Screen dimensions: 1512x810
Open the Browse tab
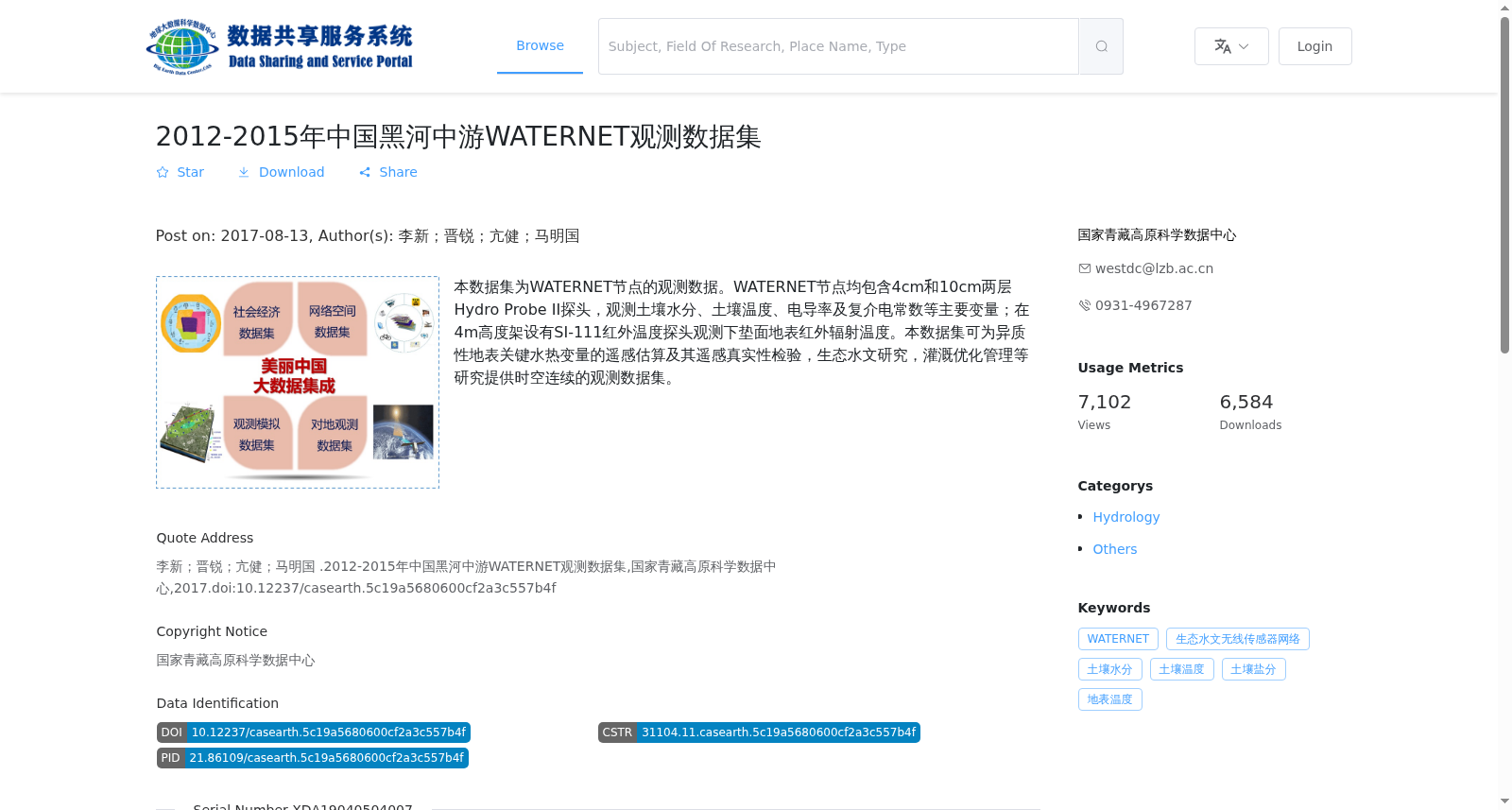click(x=540, y=45)
